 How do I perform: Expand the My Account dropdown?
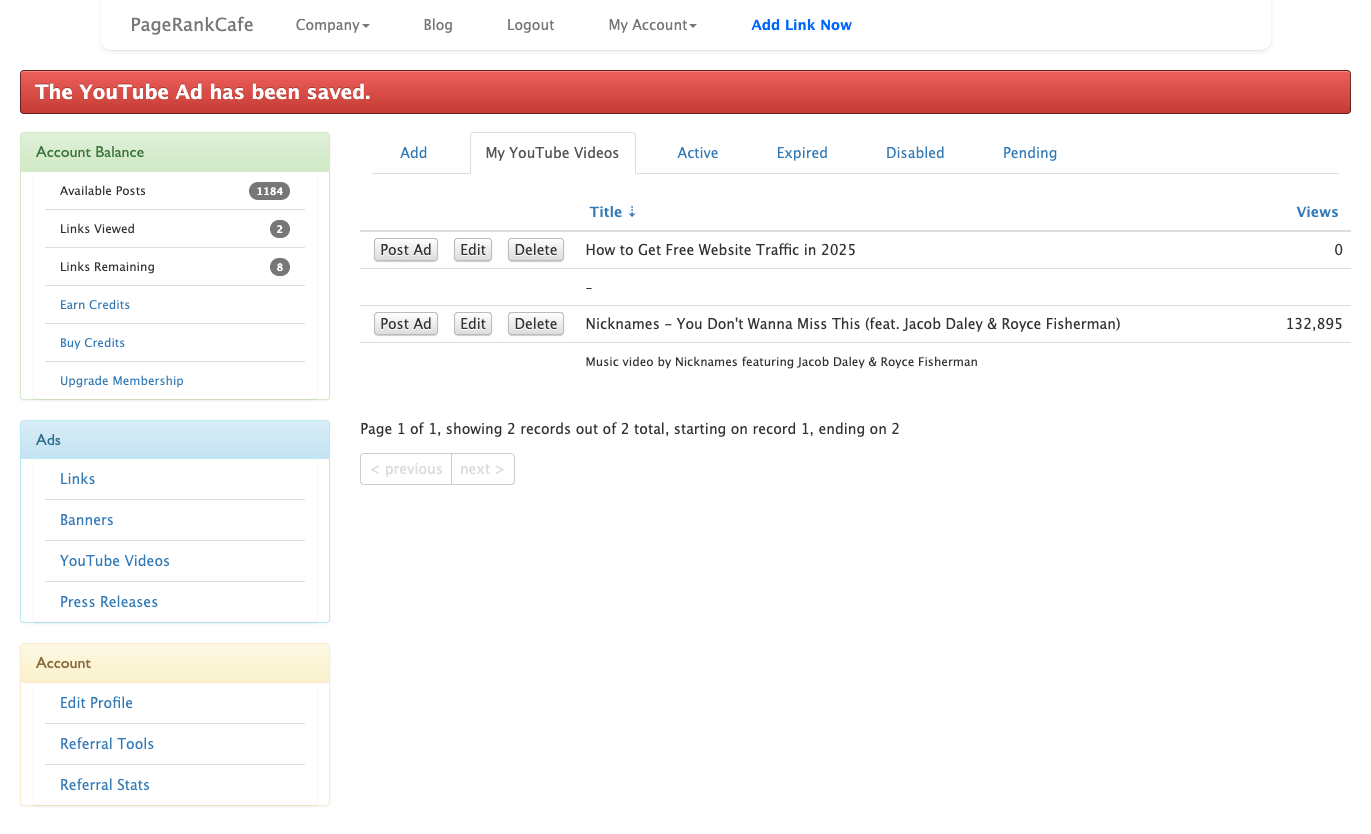coord(652,25)
